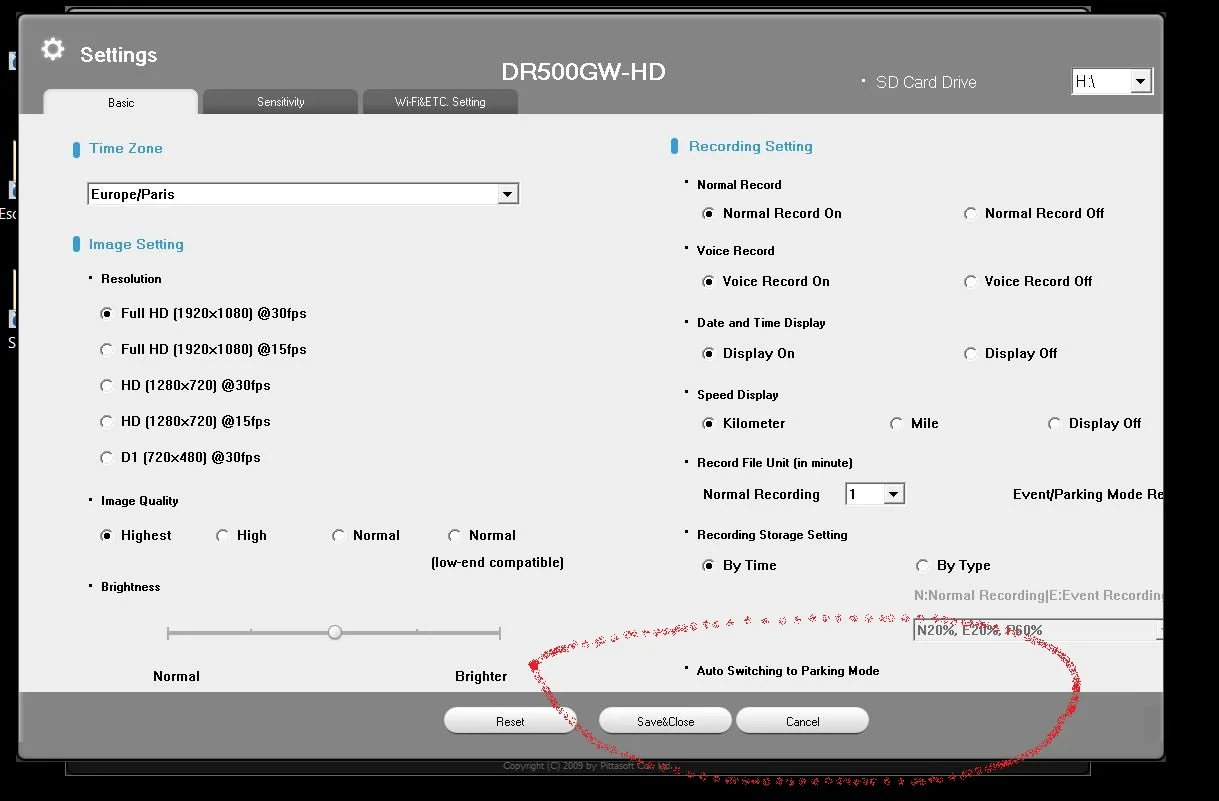Open the Wi-Fi&ETC. Setting tab

tap(440, 102)
